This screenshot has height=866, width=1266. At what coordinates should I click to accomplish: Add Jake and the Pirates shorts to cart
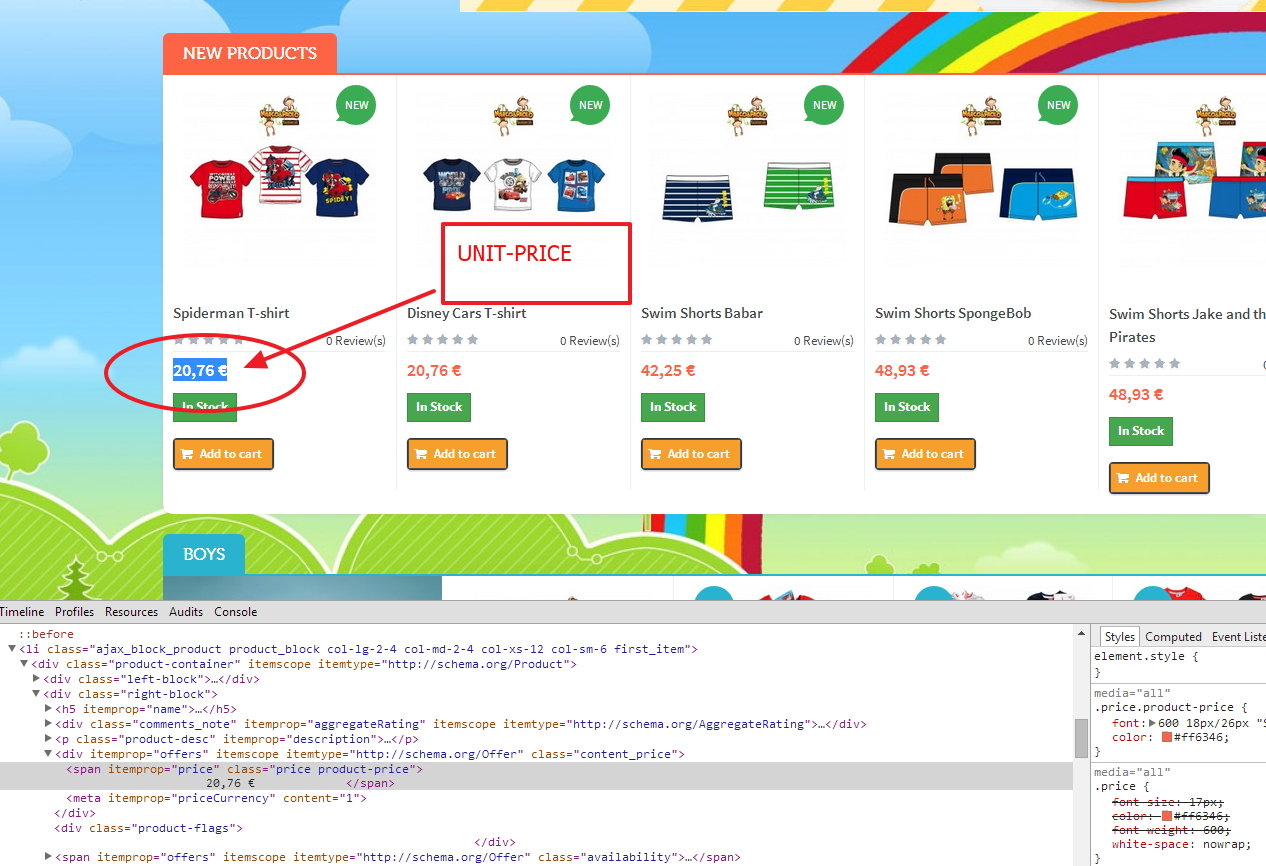point(1159,477)
